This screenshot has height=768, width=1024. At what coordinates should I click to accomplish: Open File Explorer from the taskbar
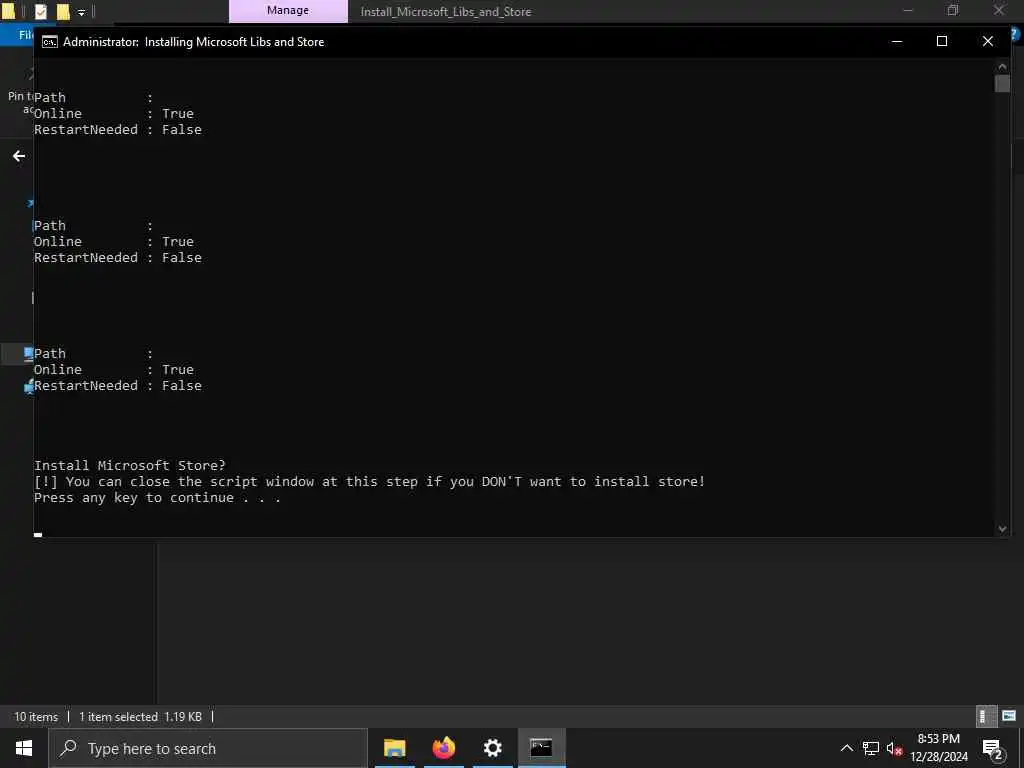coord(394,748)
